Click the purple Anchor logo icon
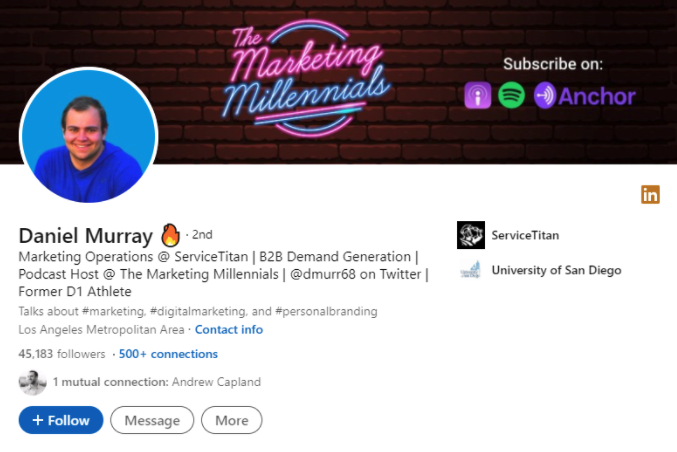The image size is (677, 452). click(545, 95)
